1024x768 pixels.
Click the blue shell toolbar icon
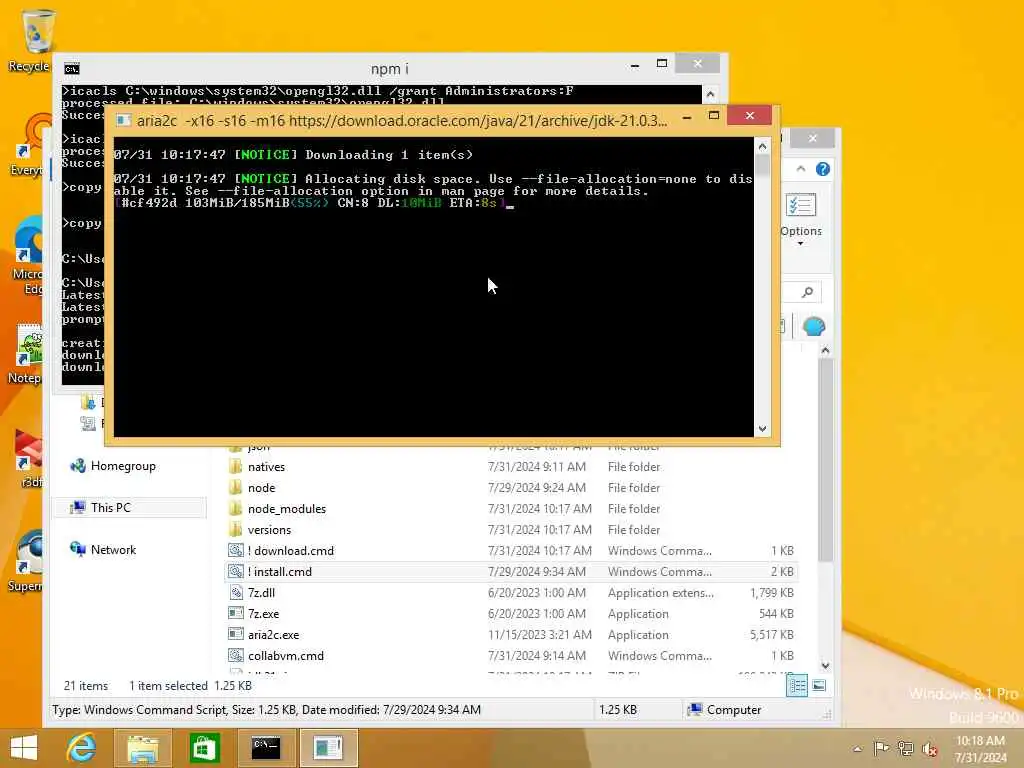coord(813,326)
